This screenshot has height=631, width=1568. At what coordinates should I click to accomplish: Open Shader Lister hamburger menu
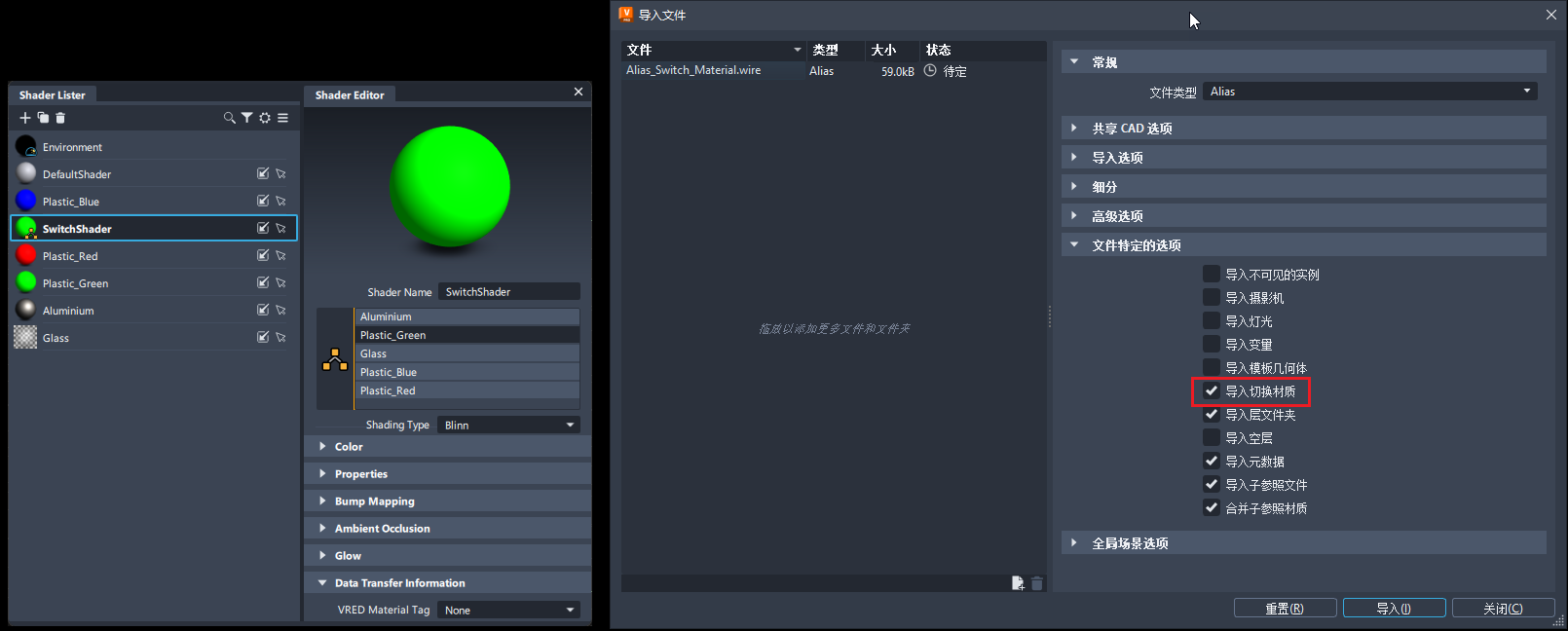pyautogui.click(x=282, y=118)
